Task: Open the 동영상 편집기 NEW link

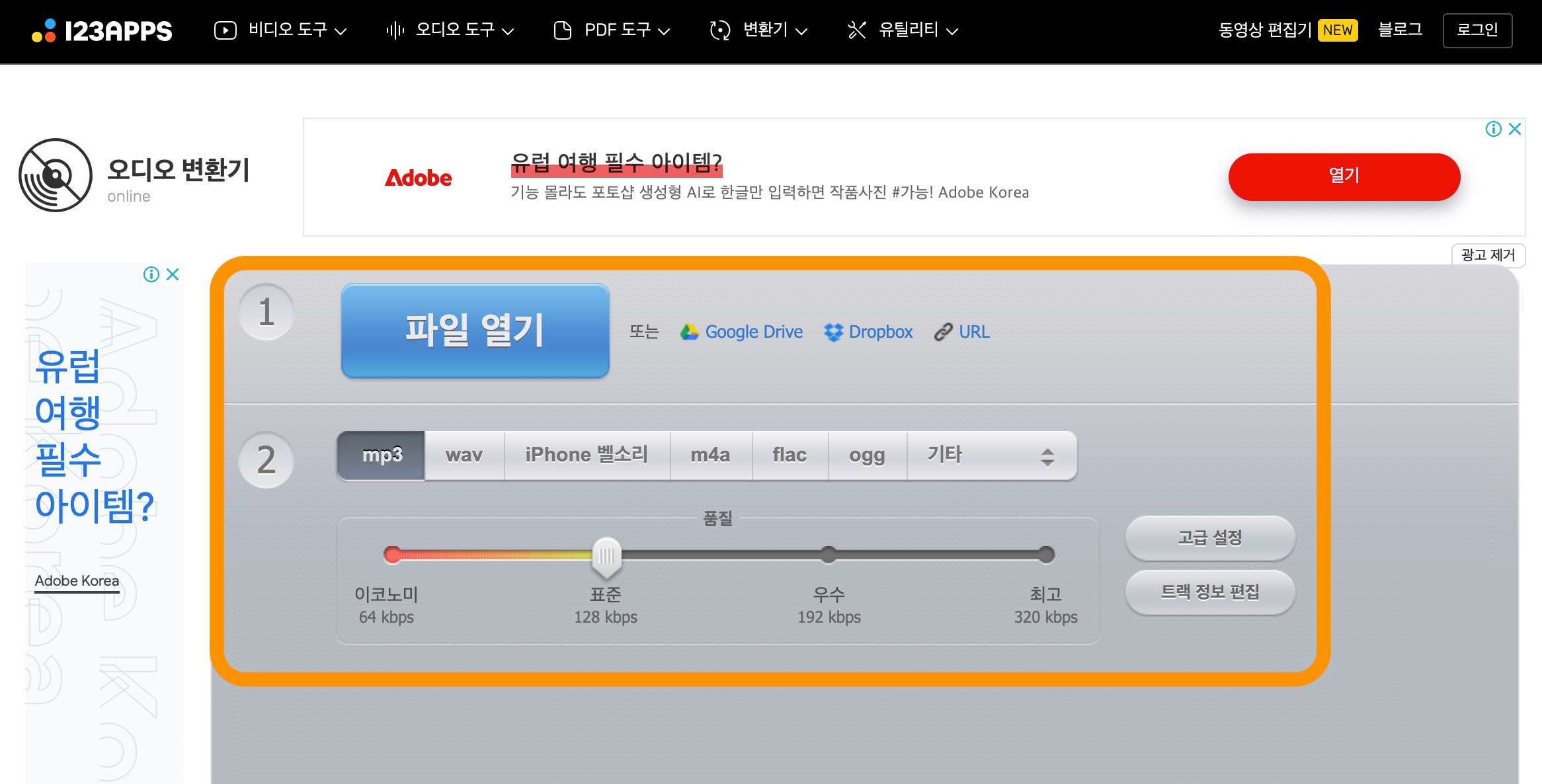Action: click(1288, 30)
